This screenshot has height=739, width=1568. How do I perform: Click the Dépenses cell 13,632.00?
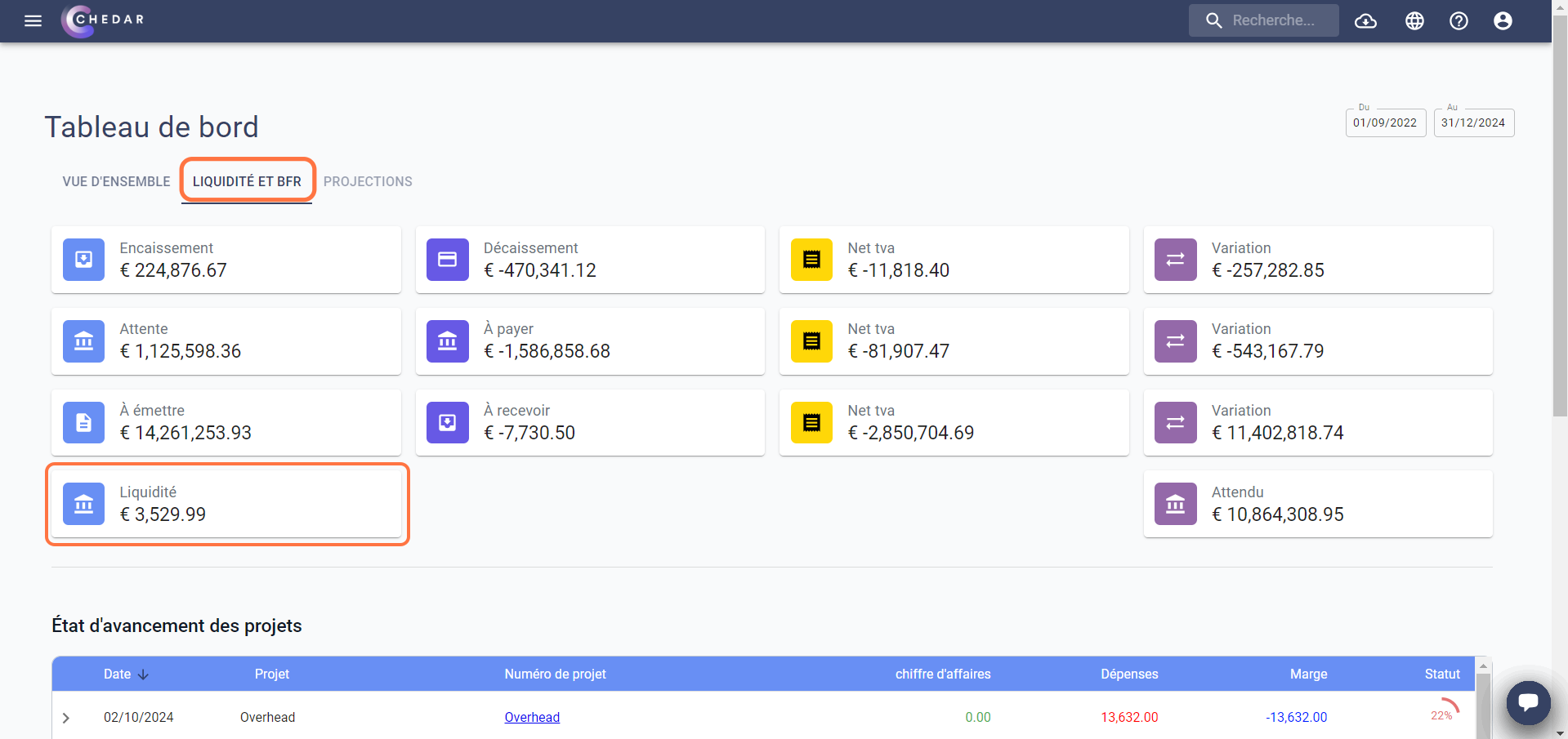1129,718
